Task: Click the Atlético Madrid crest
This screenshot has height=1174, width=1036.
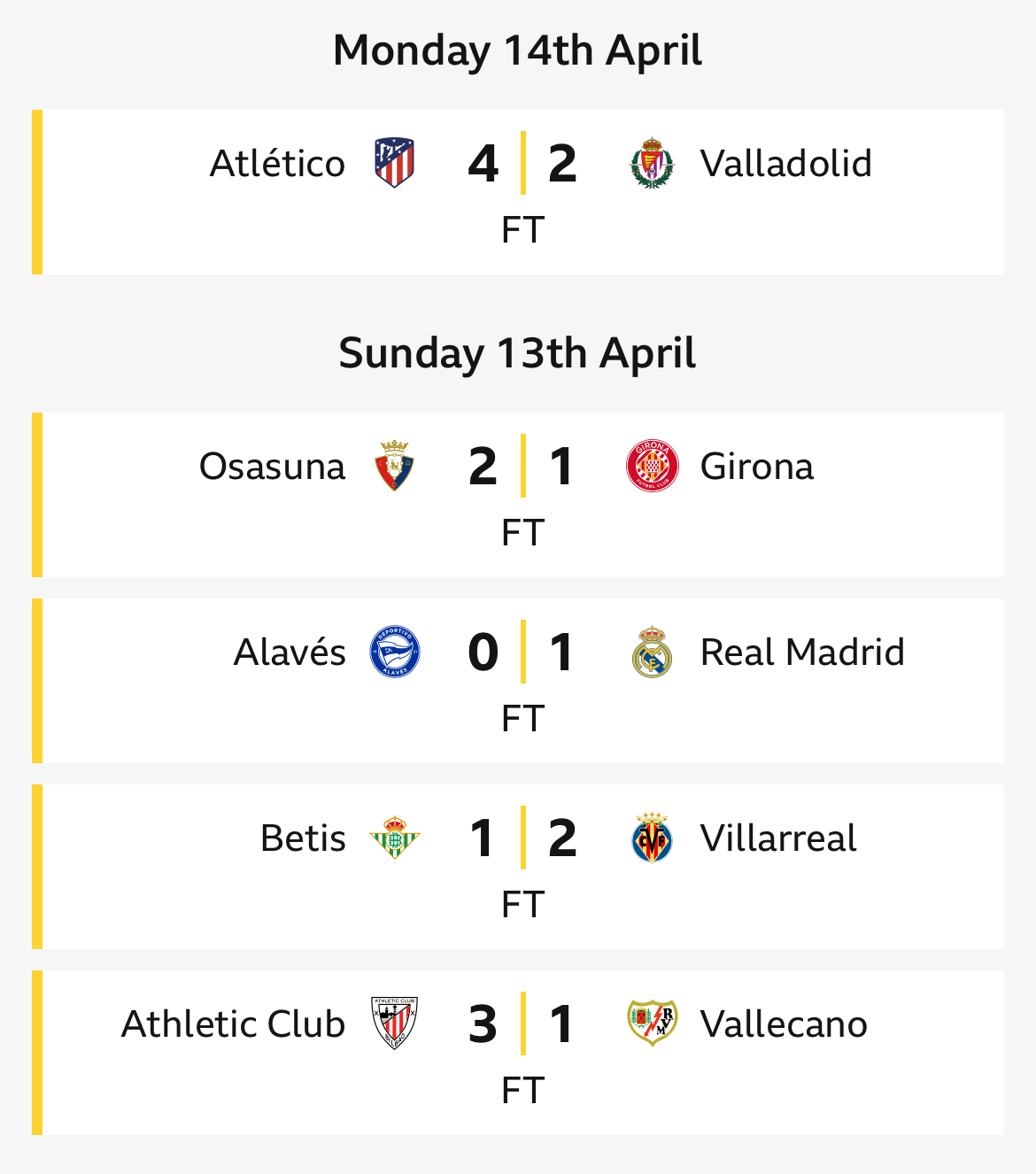Action: pyautogui.click(x=394, y=163)
